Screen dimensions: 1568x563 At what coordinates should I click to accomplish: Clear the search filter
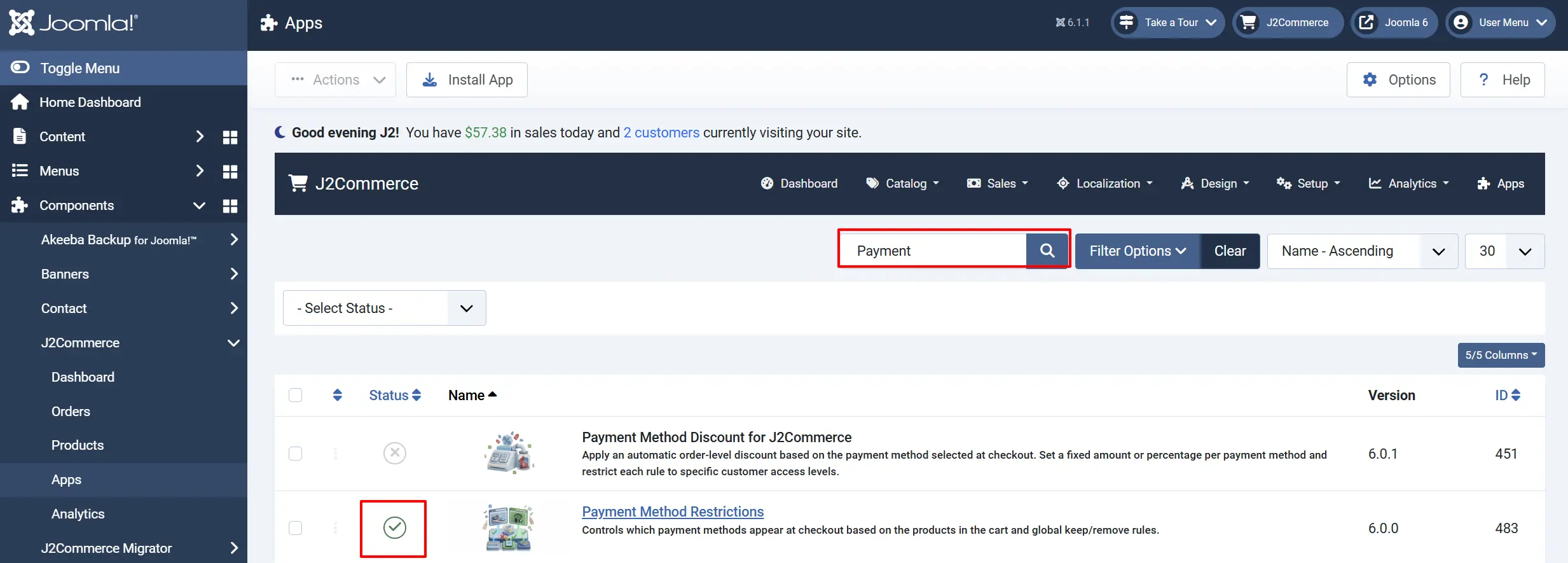click(x=1230, y=251)
